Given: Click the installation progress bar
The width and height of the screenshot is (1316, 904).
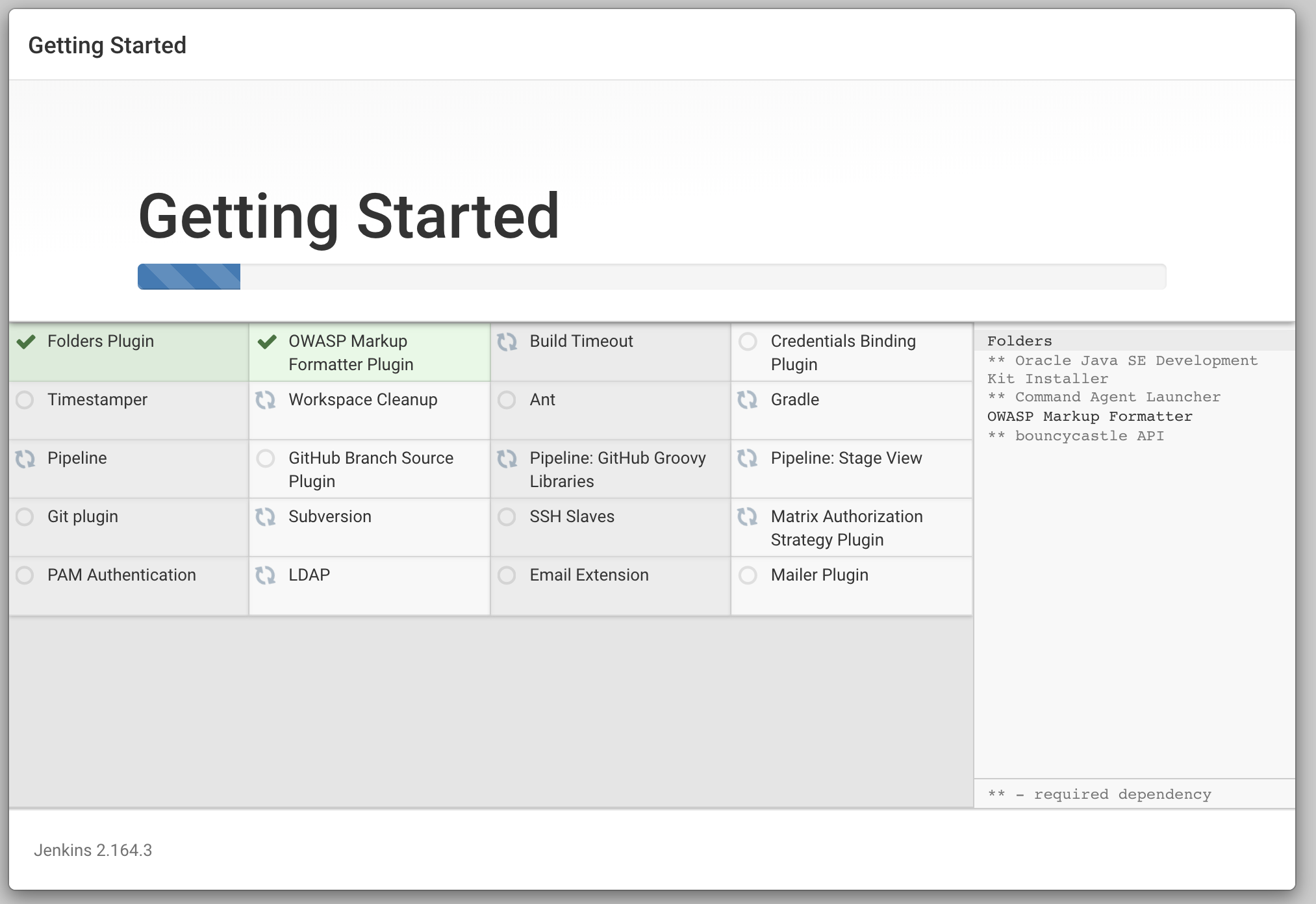Looking at the screenshot, I should click(x=652, y=277).
